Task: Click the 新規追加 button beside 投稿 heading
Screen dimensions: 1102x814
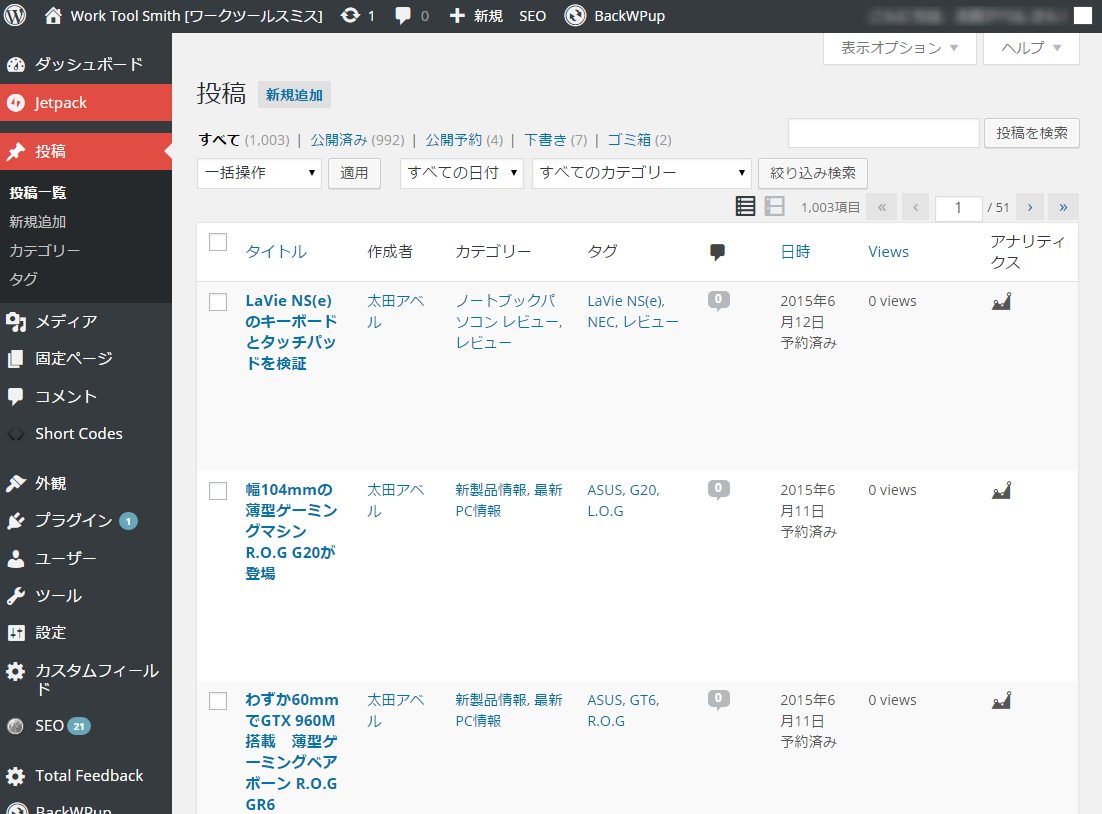Action: pos(294,95)
